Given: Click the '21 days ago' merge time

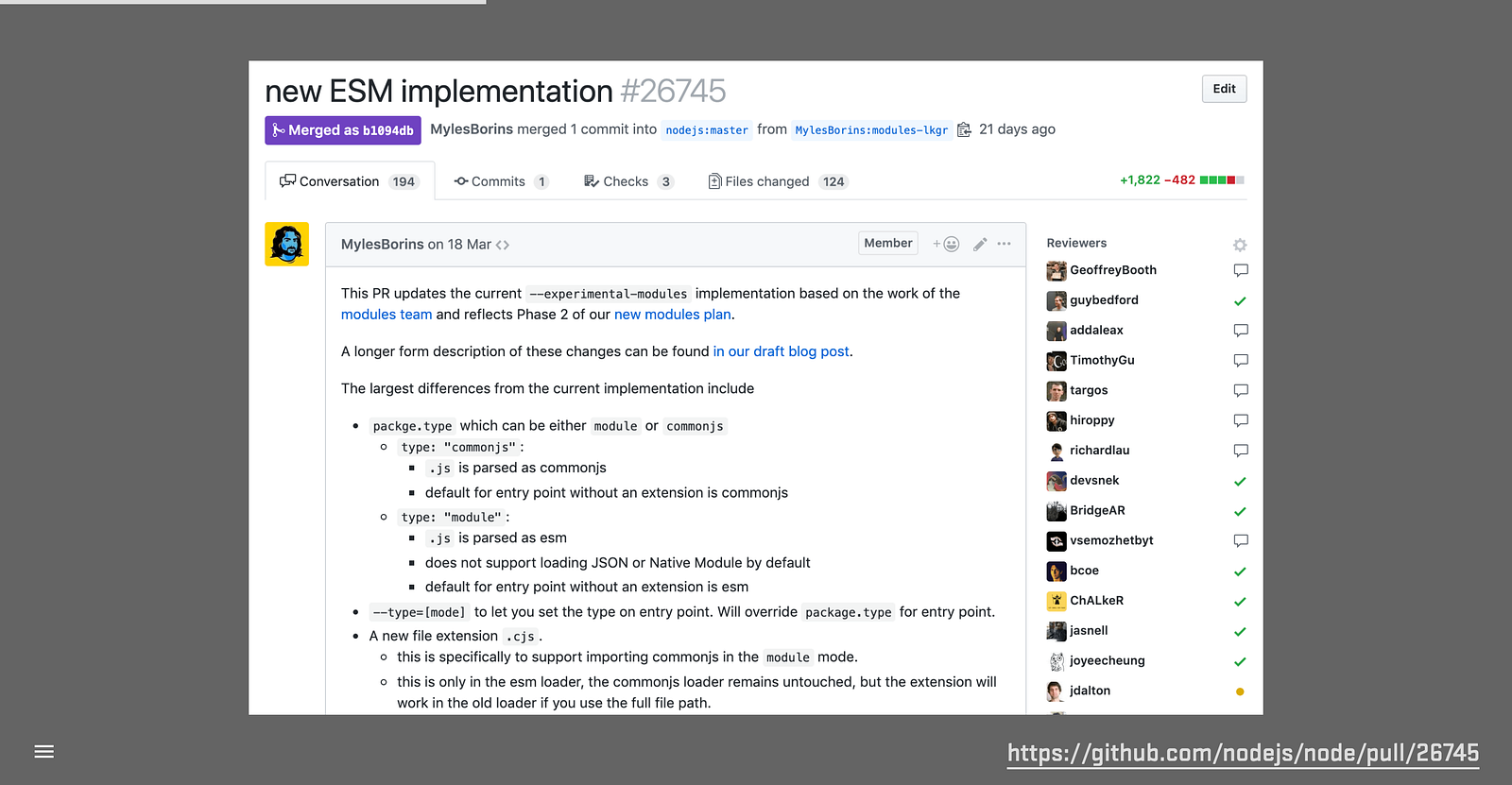Looking at the screenshot, I should (1017, 129).
